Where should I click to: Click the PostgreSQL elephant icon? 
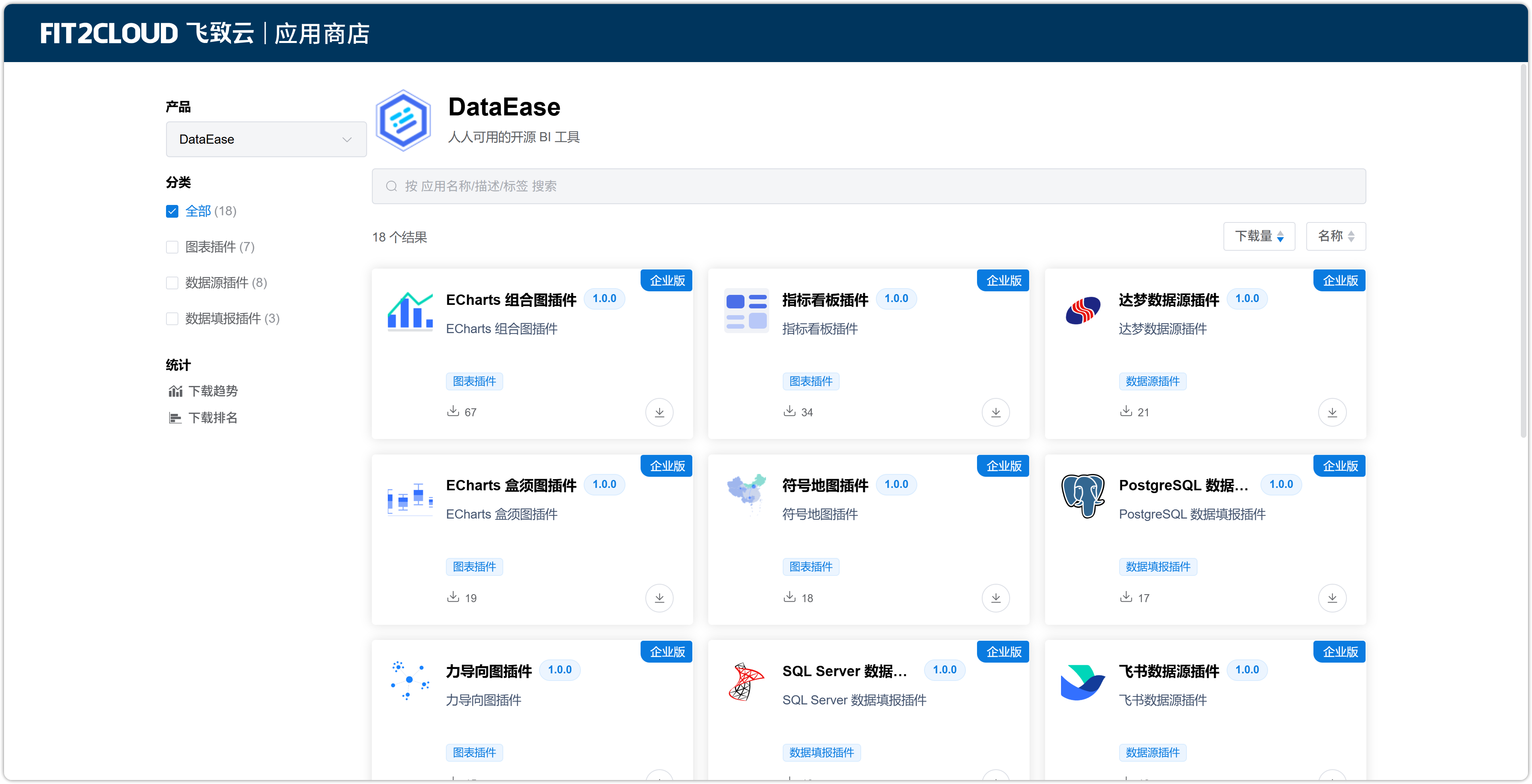1083,496
